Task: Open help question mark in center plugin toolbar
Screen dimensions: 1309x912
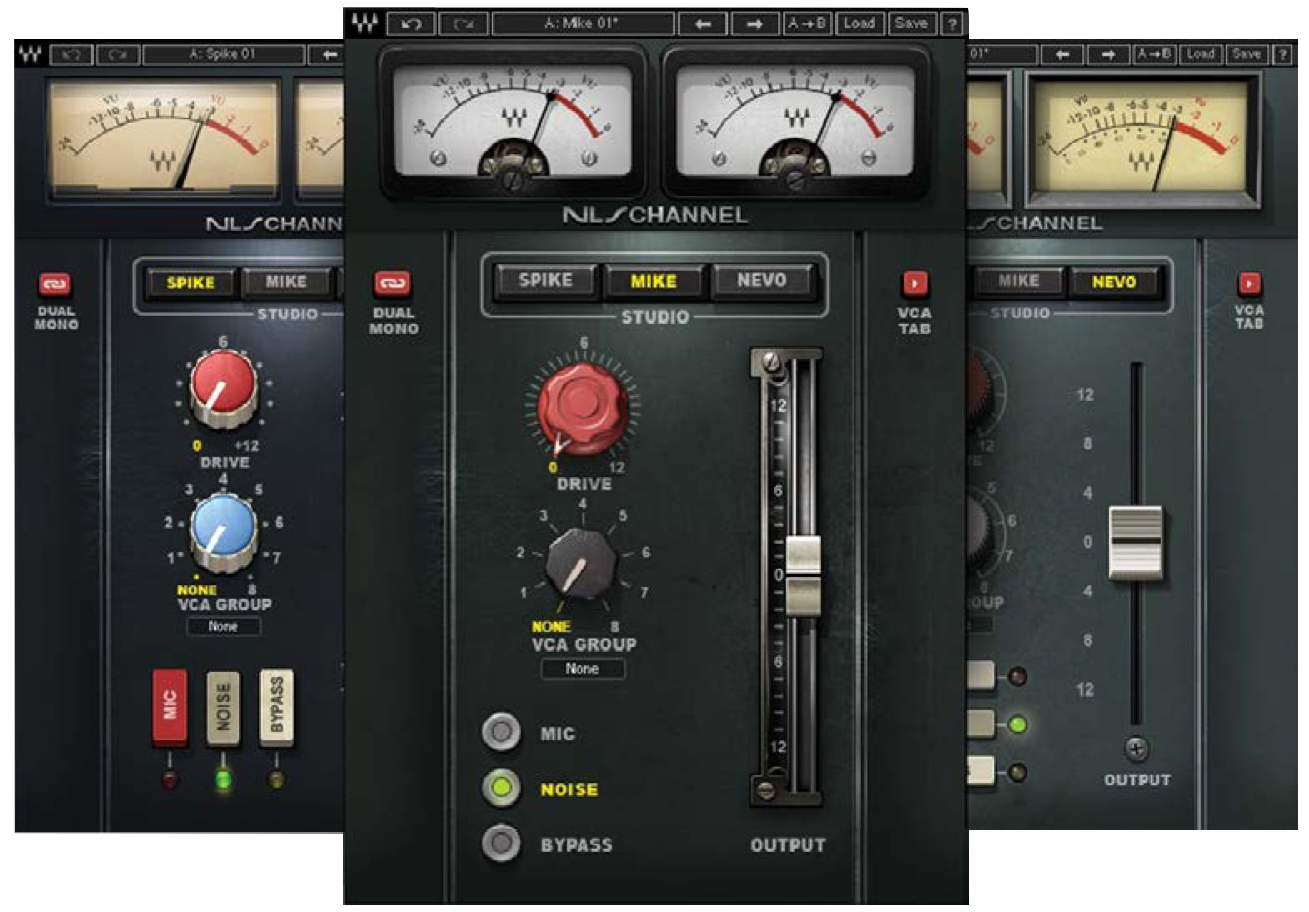Action: [951, 23]
